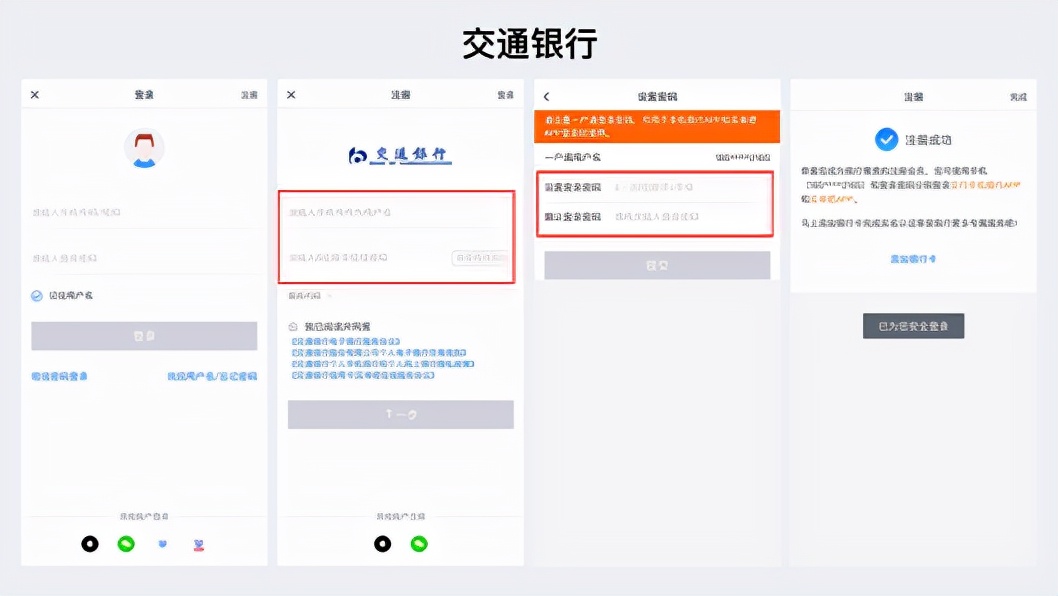Tap the black circle icon below the registration form

point(381,543)
